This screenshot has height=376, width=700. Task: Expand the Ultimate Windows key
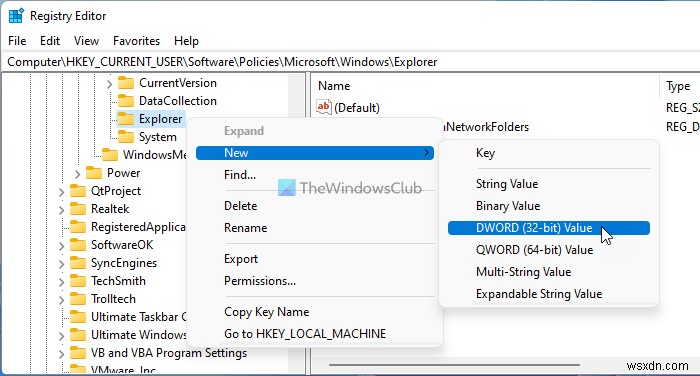(x=61, y=335)
